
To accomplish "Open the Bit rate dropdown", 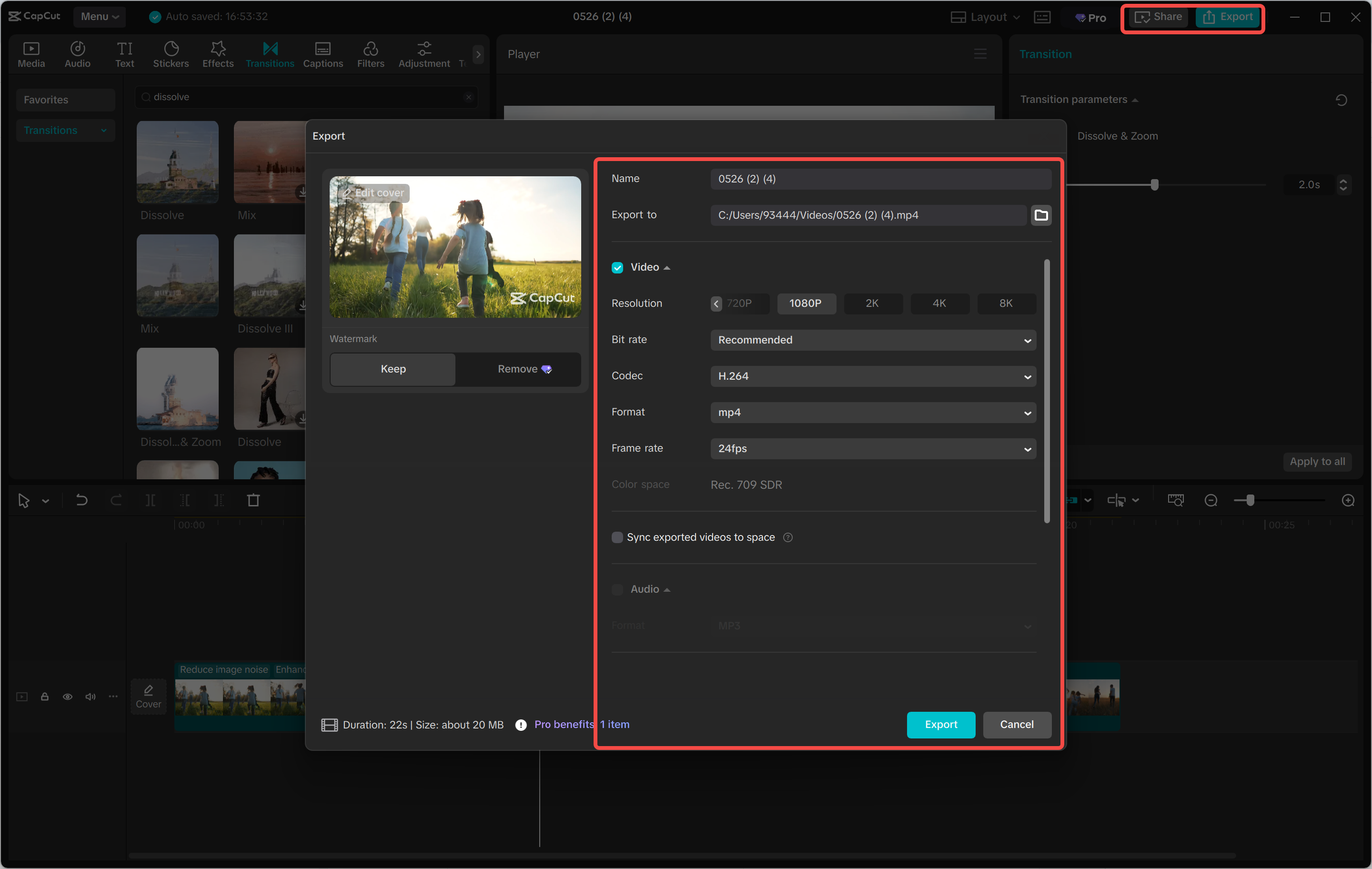I will point(873,340).
